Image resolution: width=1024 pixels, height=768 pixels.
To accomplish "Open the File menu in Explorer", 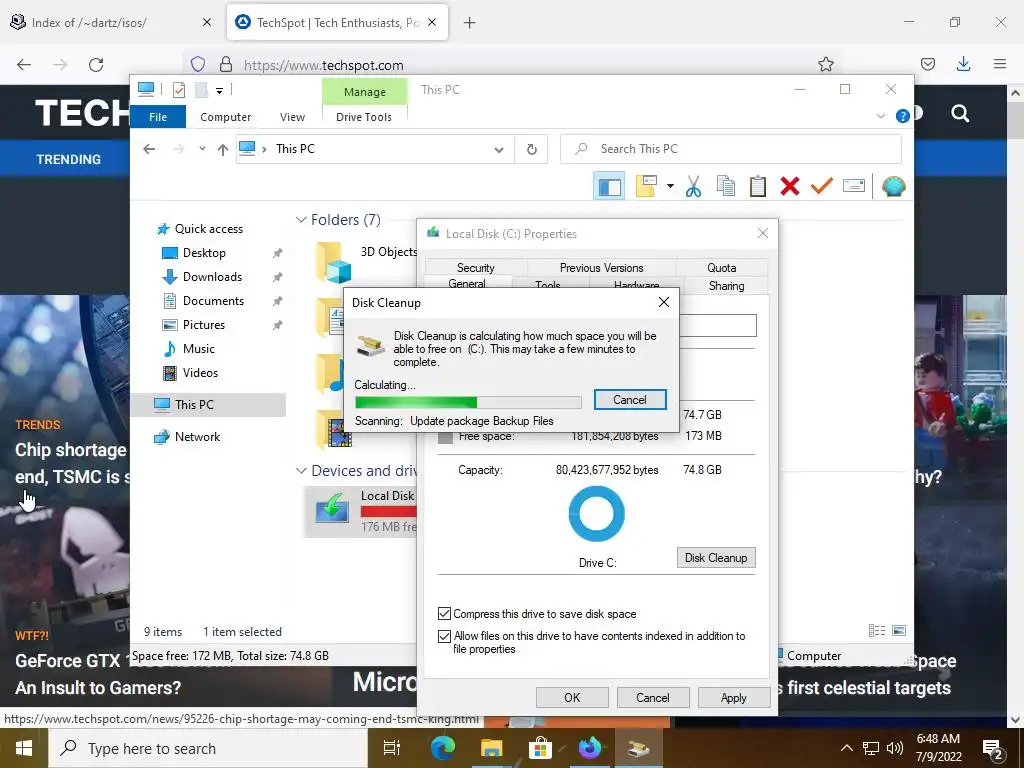I will [158, 117].
